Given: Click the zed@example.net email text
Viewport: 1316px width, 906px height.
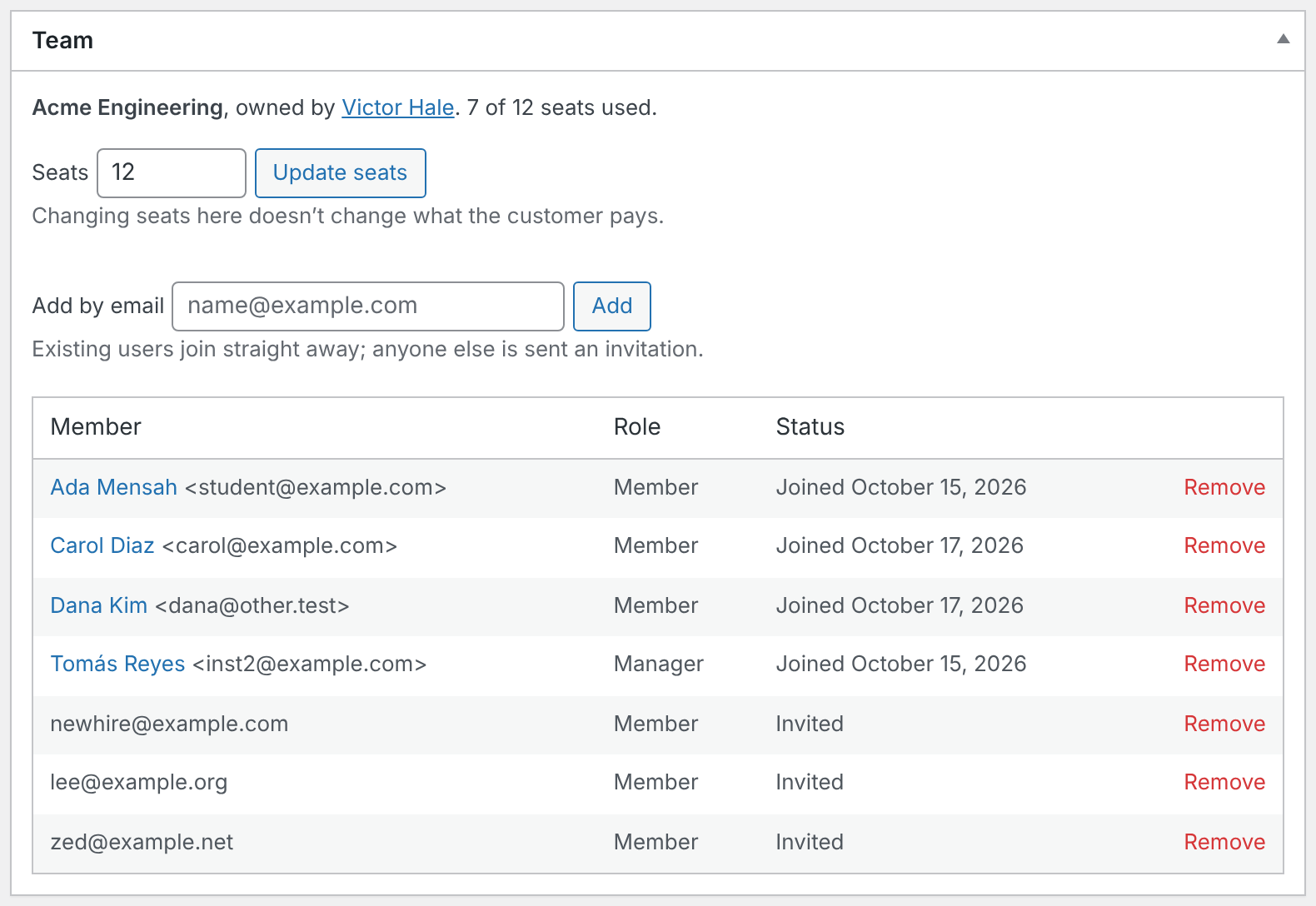Looking at the screenshot, I should (x=142, y=842).
